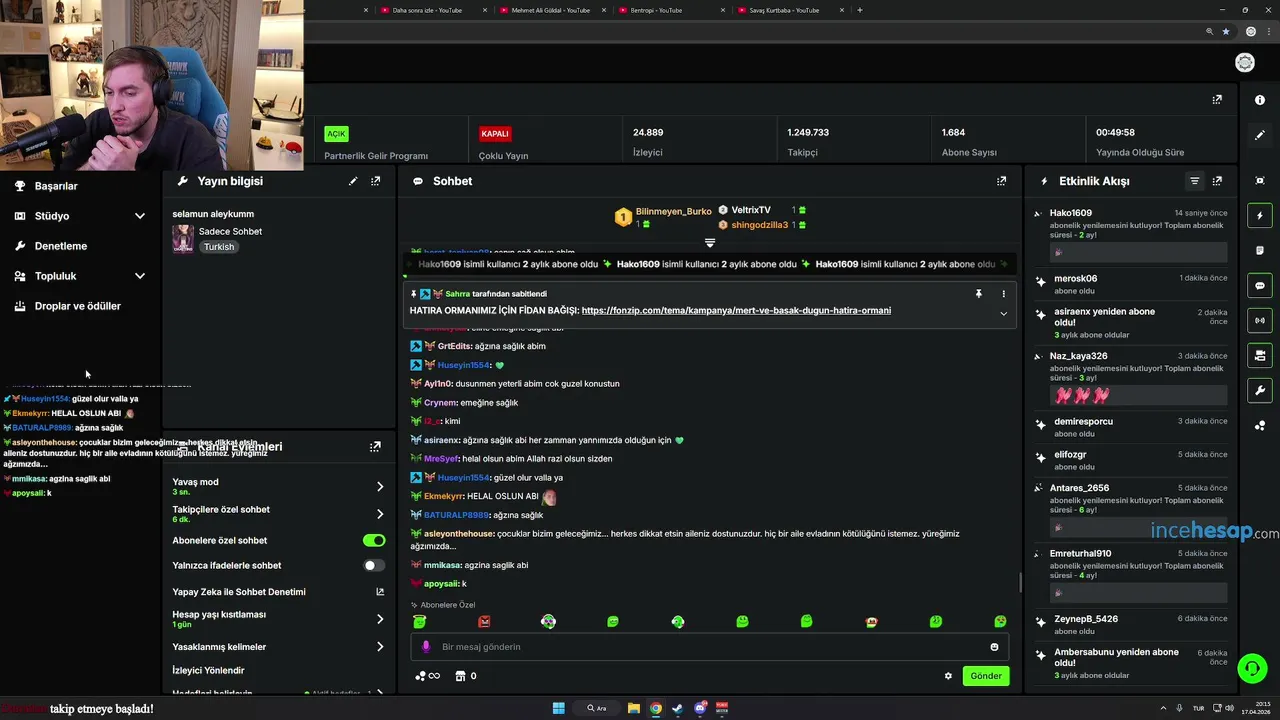Open Denetleme in the left sidebar
The width and height of the screenshot is (1280, 720).
[x=61, y=246]
